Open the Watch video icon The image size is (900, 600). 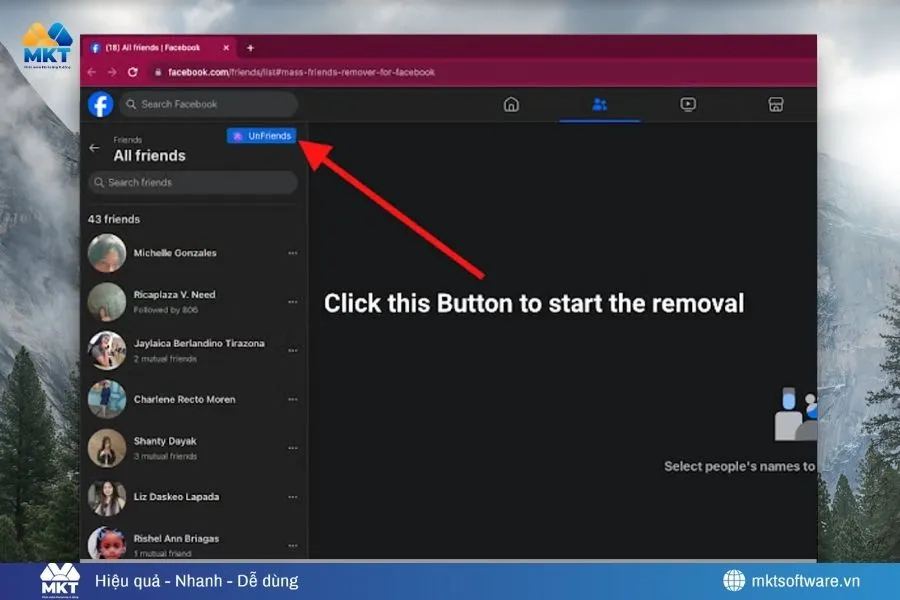[688, 104]
